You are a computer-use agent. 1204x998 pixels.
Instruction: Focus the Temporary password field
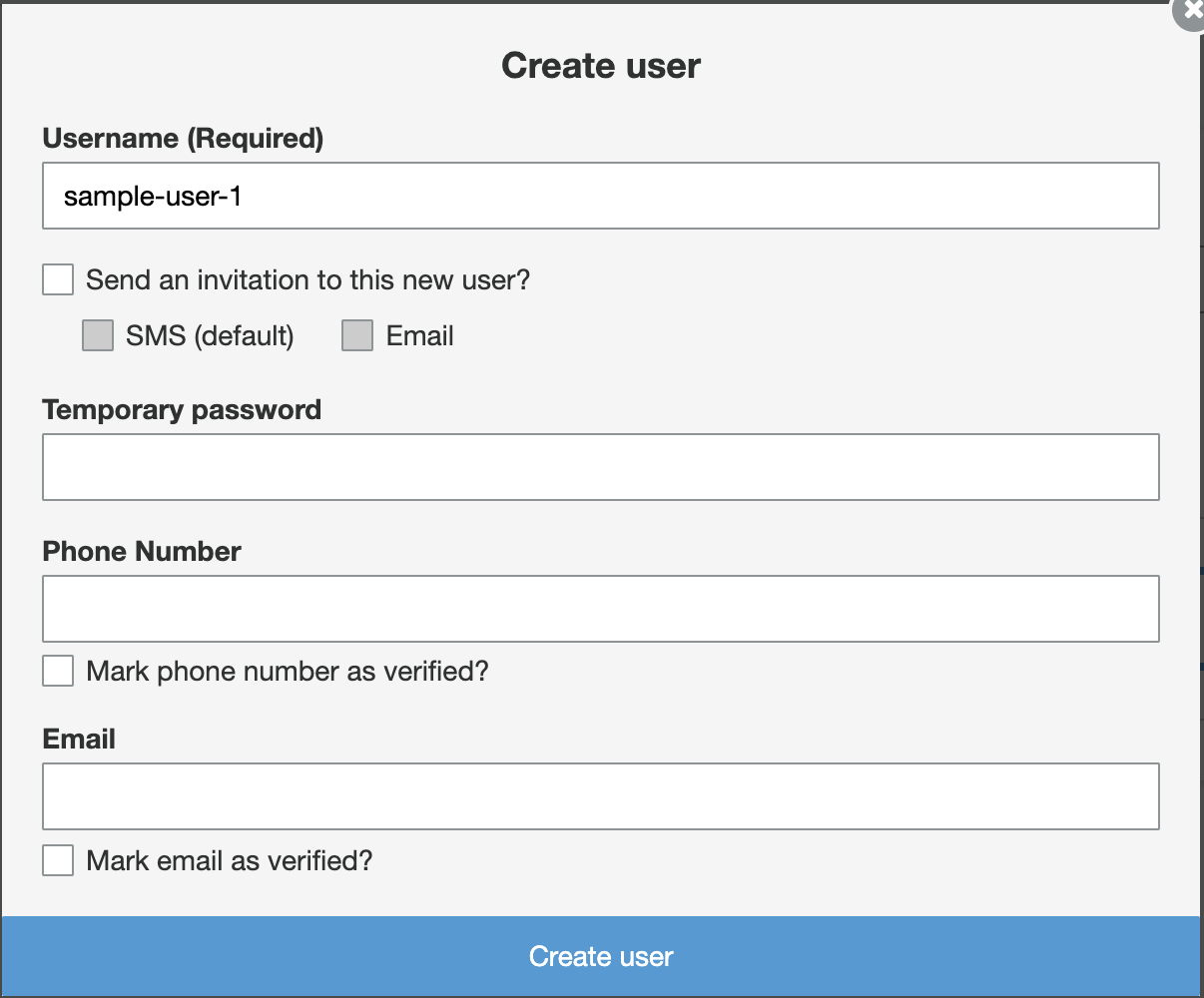point(600,467)
